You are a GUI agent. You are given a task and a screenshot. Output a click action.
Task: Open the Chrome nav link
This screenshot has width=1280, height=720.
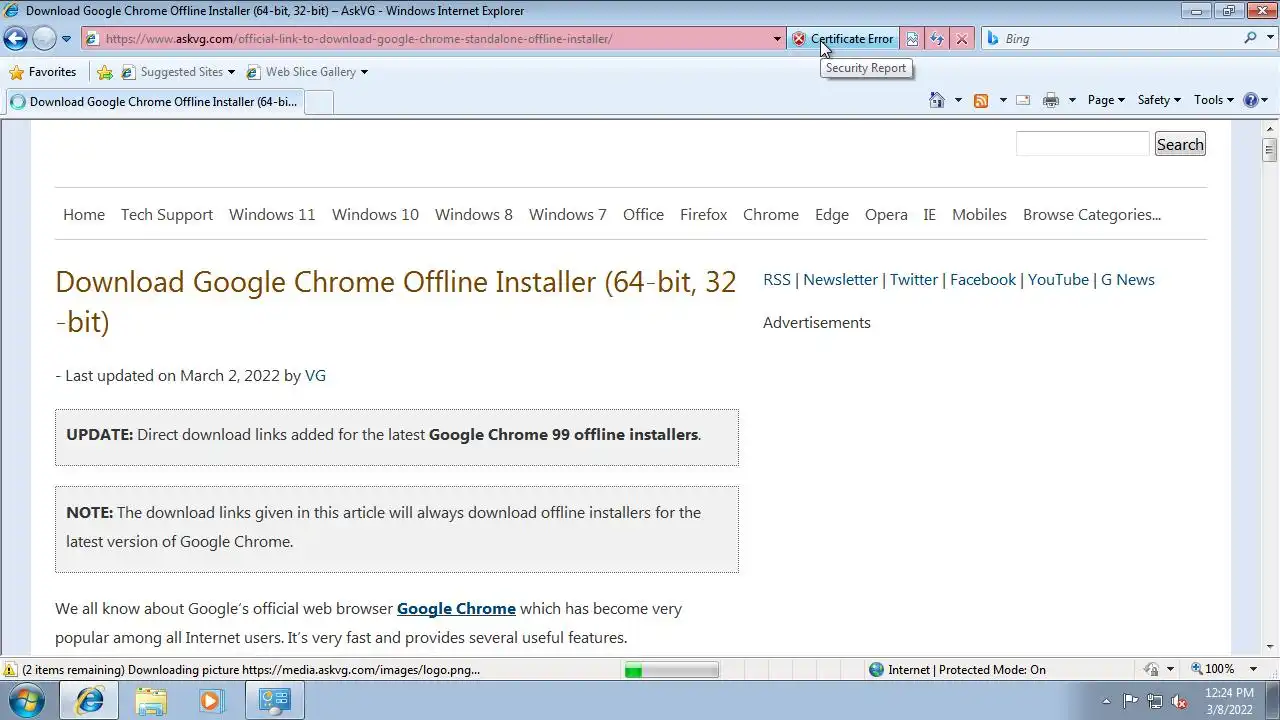(x=771, y=214)
